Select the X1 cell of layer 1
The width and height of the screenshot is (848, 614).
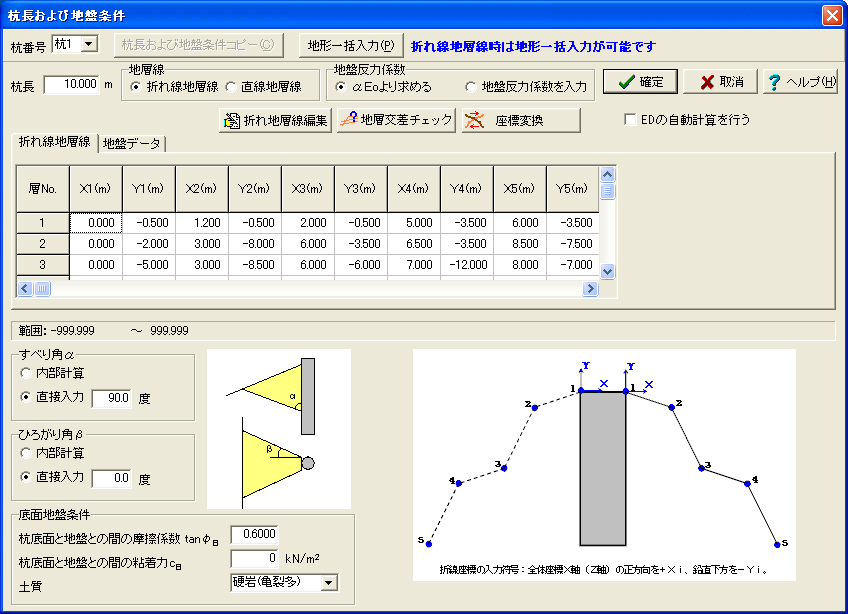tap(96, 223)
